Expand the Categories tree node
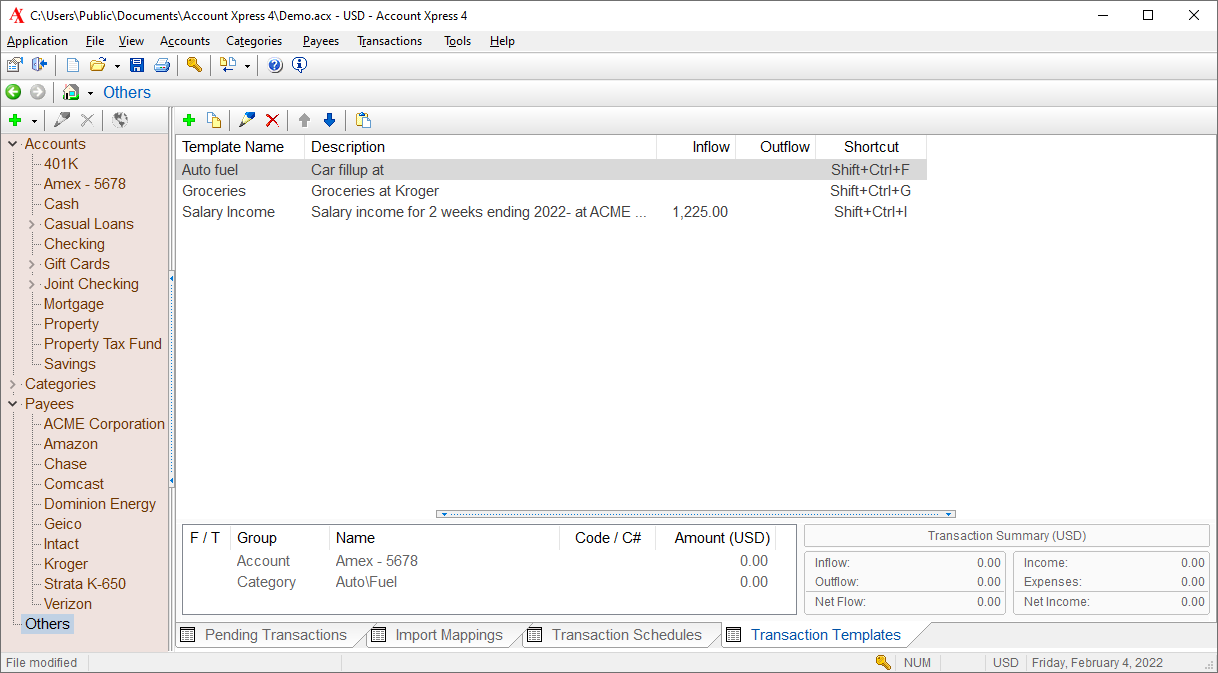 (x=13, y=384)
